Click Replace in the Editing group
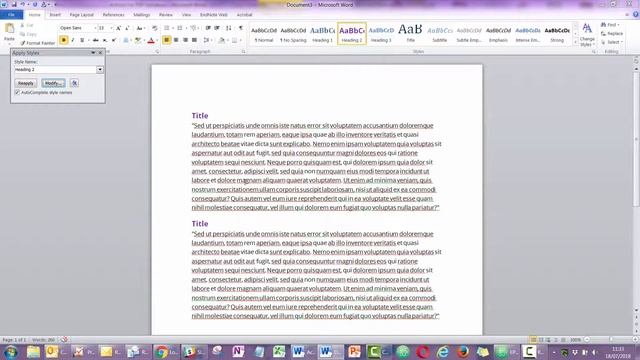 tap(612, 33)
